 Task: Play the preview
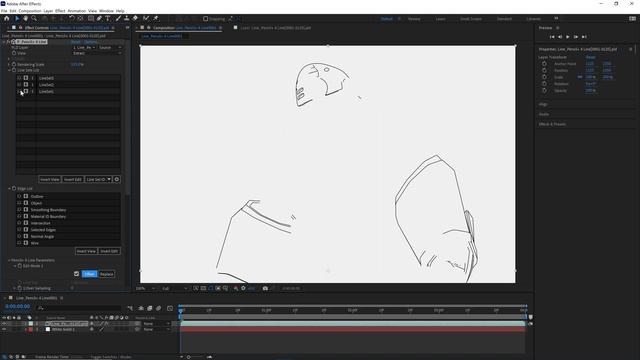pyautogui.click(x=568, y=37)
